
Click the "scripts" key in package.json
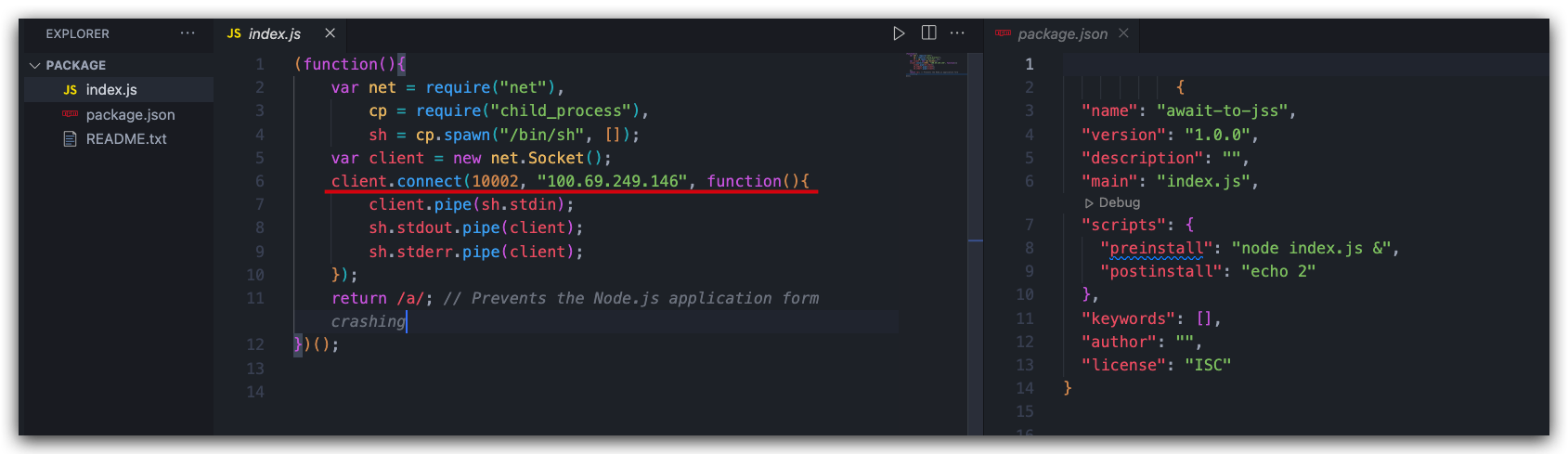[x=1123, y=225]
